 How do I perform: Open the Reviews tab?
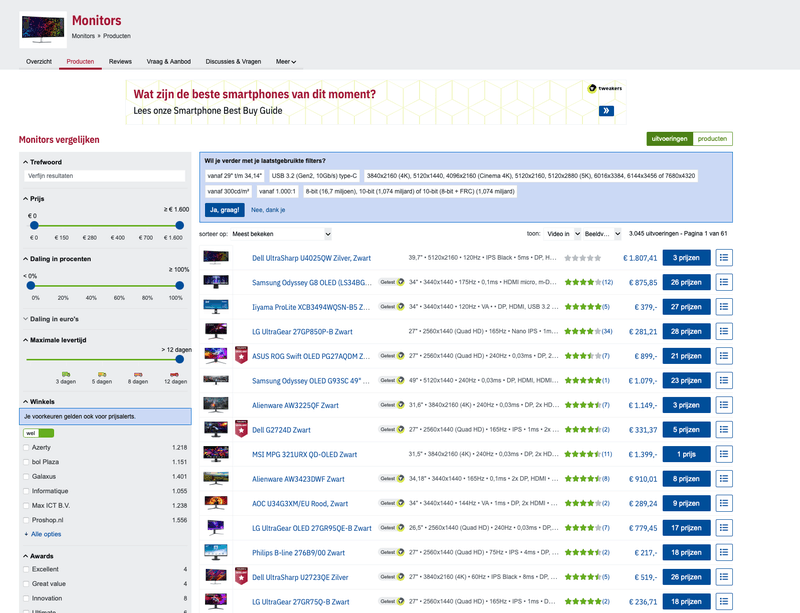tap(120, 62)
